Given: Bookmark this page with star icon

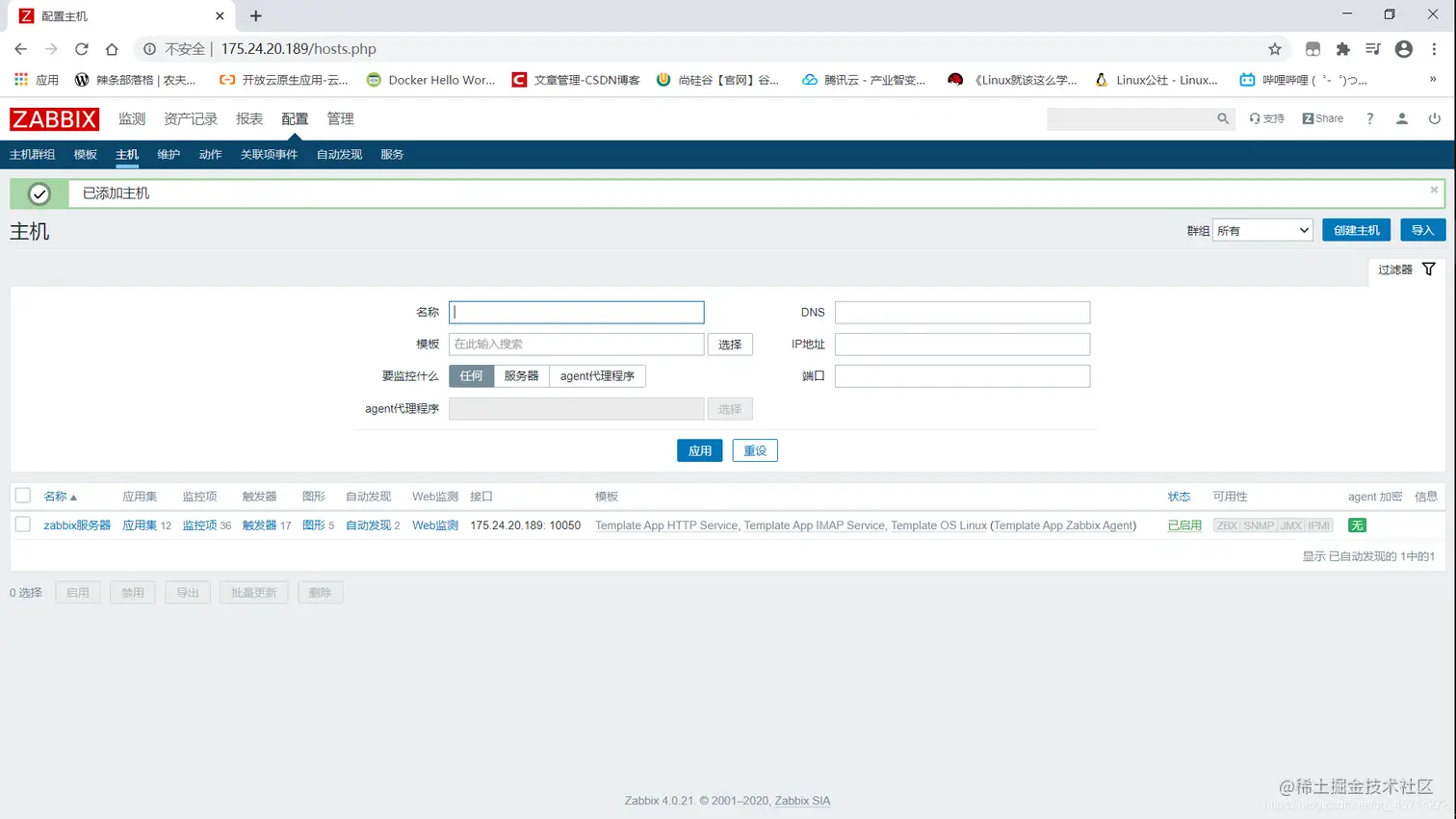Looking at the screenshot, I should tap(1275, 49).
